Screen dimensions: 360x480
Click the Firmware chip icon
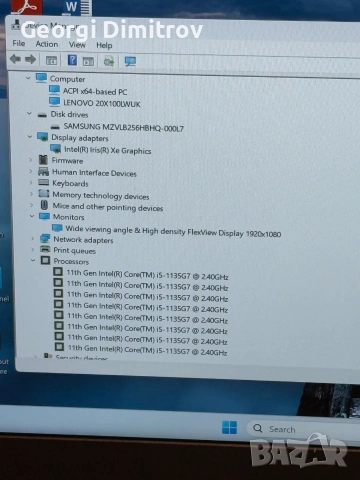pos(43,160)
